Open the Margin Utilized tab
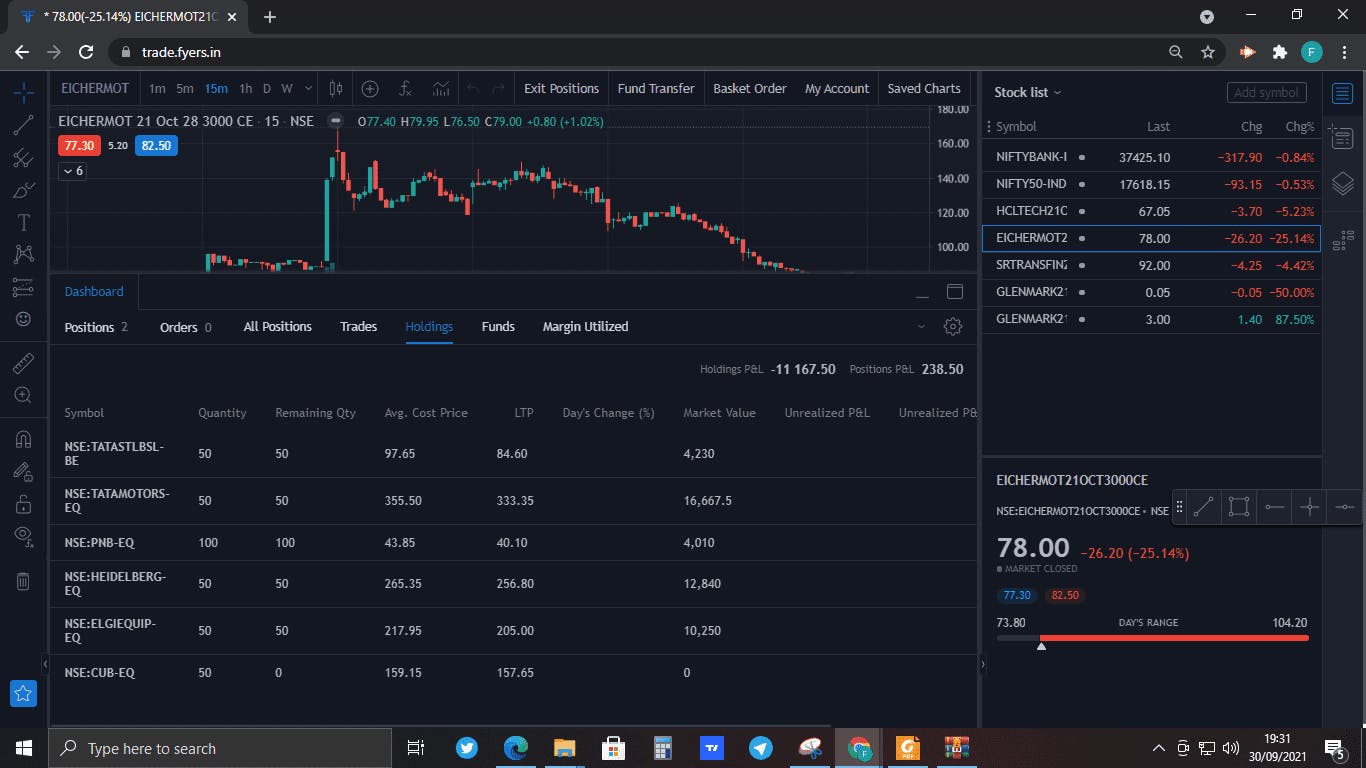 [x=585, y=327]
